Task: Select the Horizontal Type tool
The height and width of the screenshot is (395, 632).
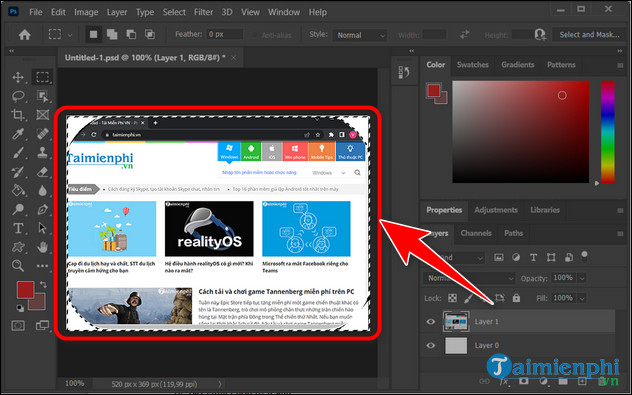Action: pos(18,228)
